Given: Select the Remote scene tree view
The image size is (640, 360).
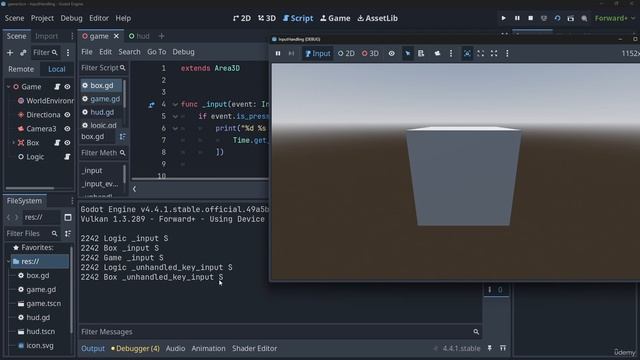Looking at the screenshot, I should [x=21, y=69].
